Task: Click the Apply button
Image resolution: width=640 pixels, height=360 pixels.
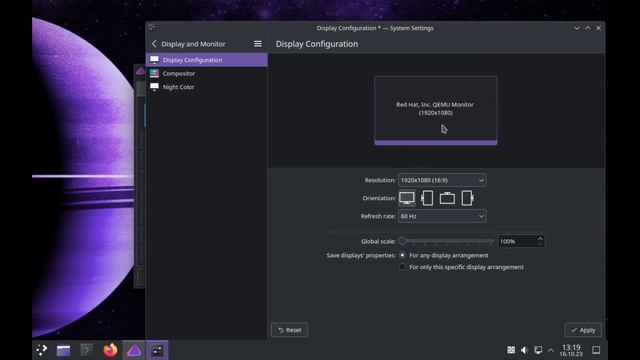Action: pos(583,330)
